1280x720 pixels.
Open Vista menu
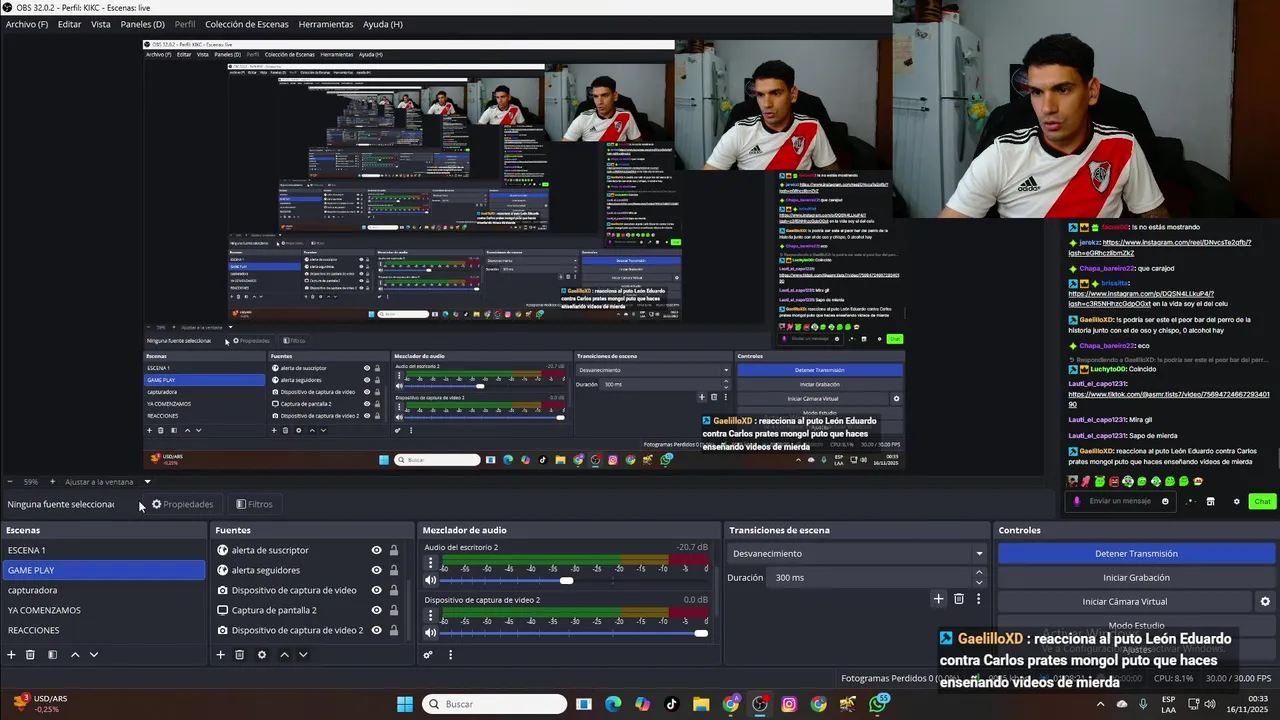point(101,24)
